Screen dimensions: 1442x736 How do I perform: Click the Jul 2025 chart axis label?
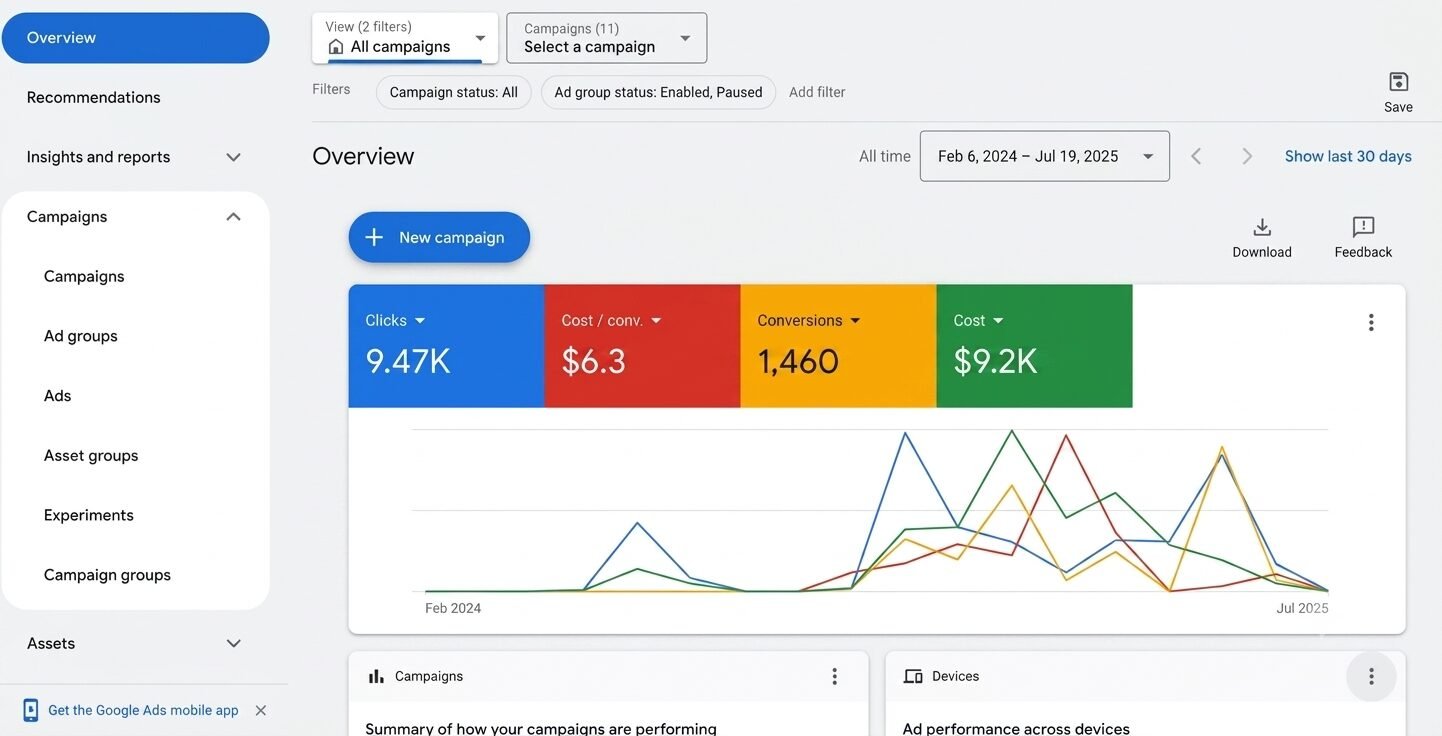(1302, 608)
